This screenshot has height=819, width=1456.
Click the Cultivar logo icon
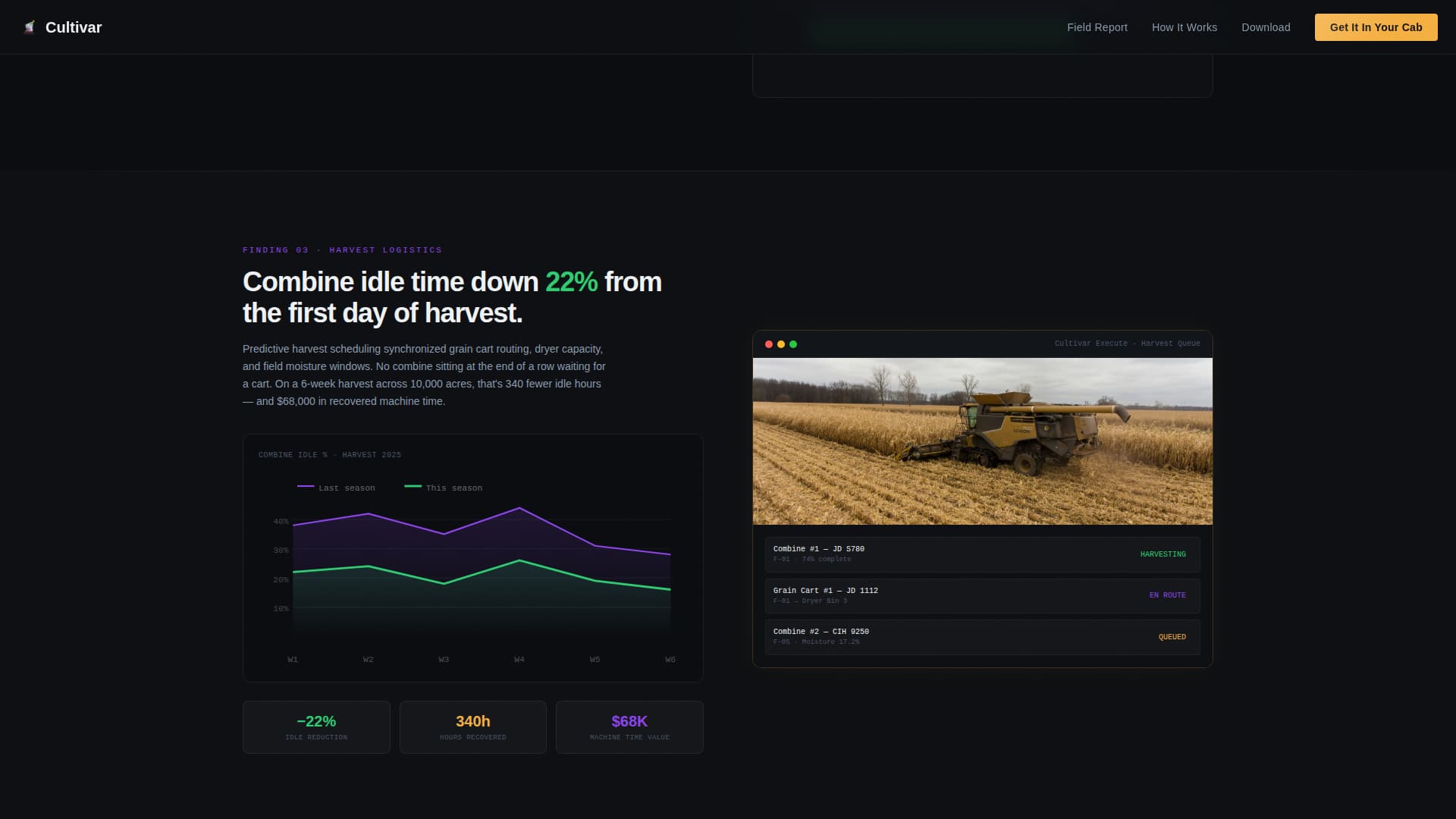30,27
